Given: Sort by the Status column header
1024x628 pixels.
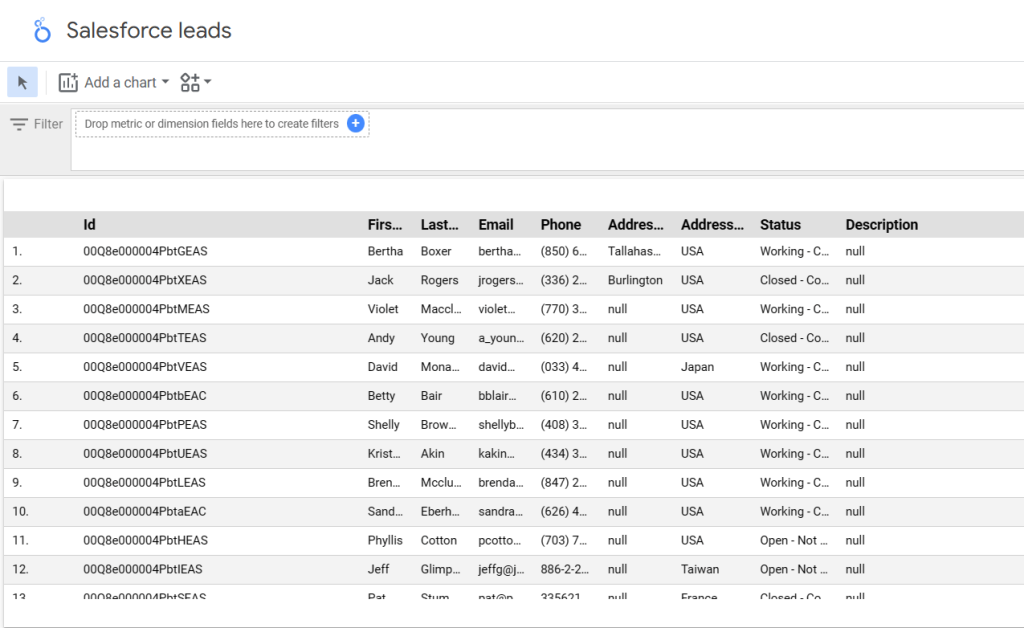Looking at the screenshot, I should point(780,225).
